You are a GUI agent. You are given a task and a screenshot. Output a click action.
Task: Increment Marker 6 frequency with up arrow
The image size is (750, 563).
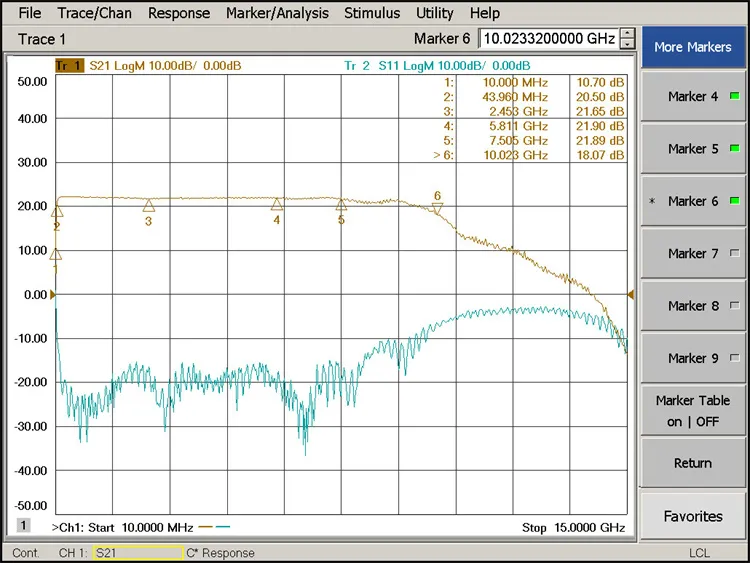pos(628,33)
